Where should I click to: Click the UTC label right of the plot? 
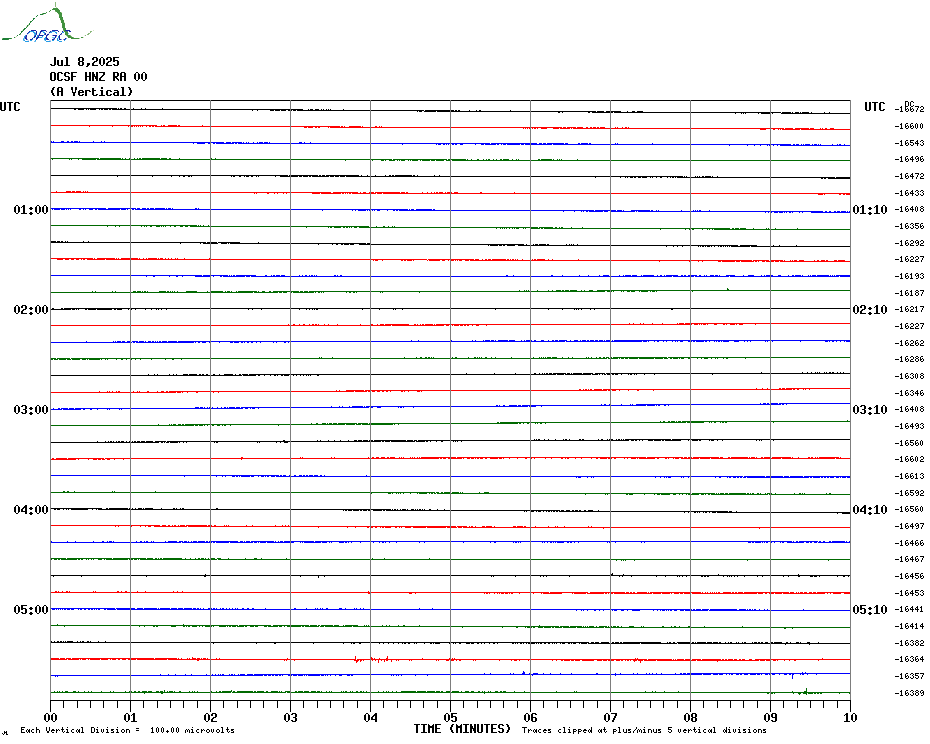874,107
